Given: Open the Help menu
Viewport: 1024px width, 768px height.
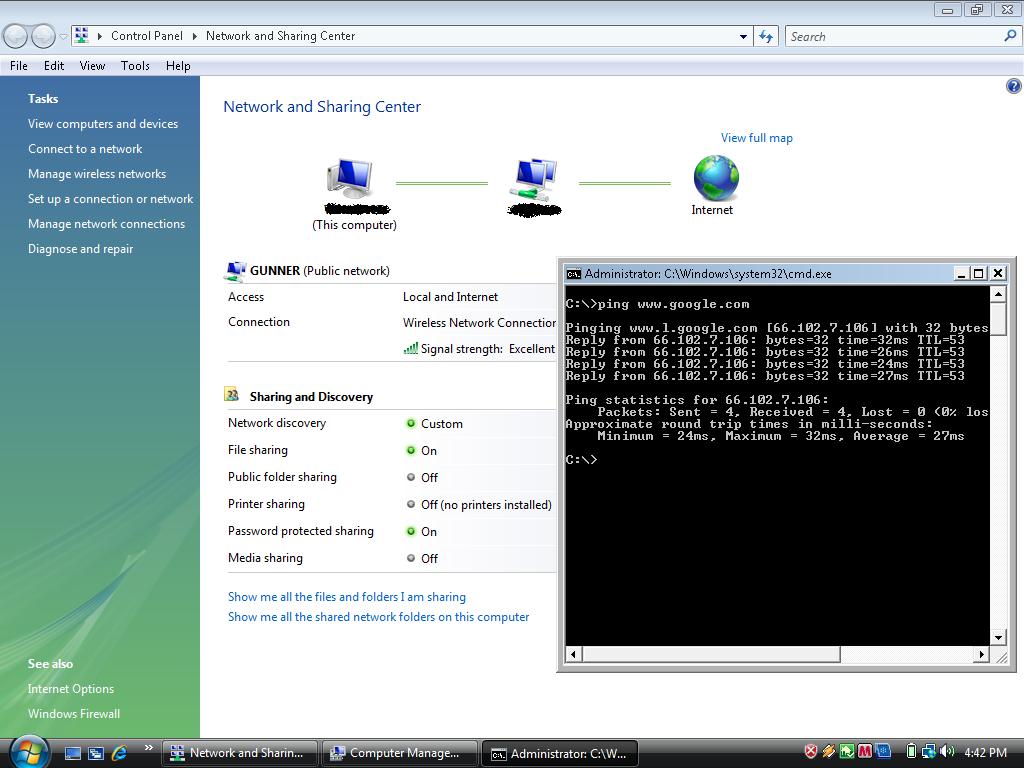Looking at the screenshot, I should point(178,66).
